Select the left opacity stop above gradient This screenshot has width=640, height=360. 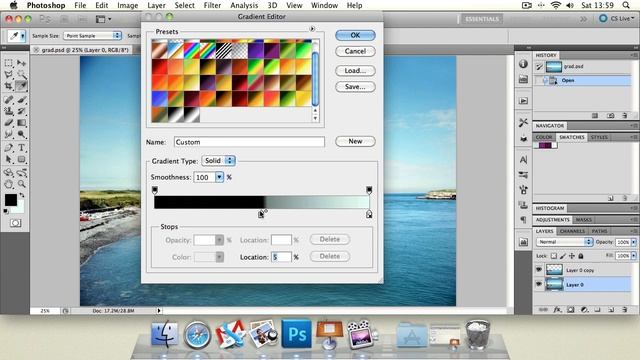pyautogui.click(x=155, y=190)
